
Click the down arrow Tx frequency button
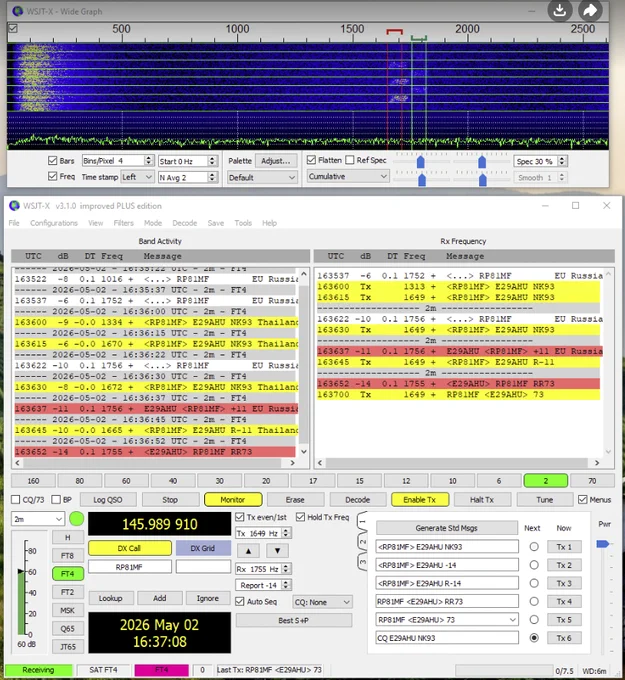[277, 551]
